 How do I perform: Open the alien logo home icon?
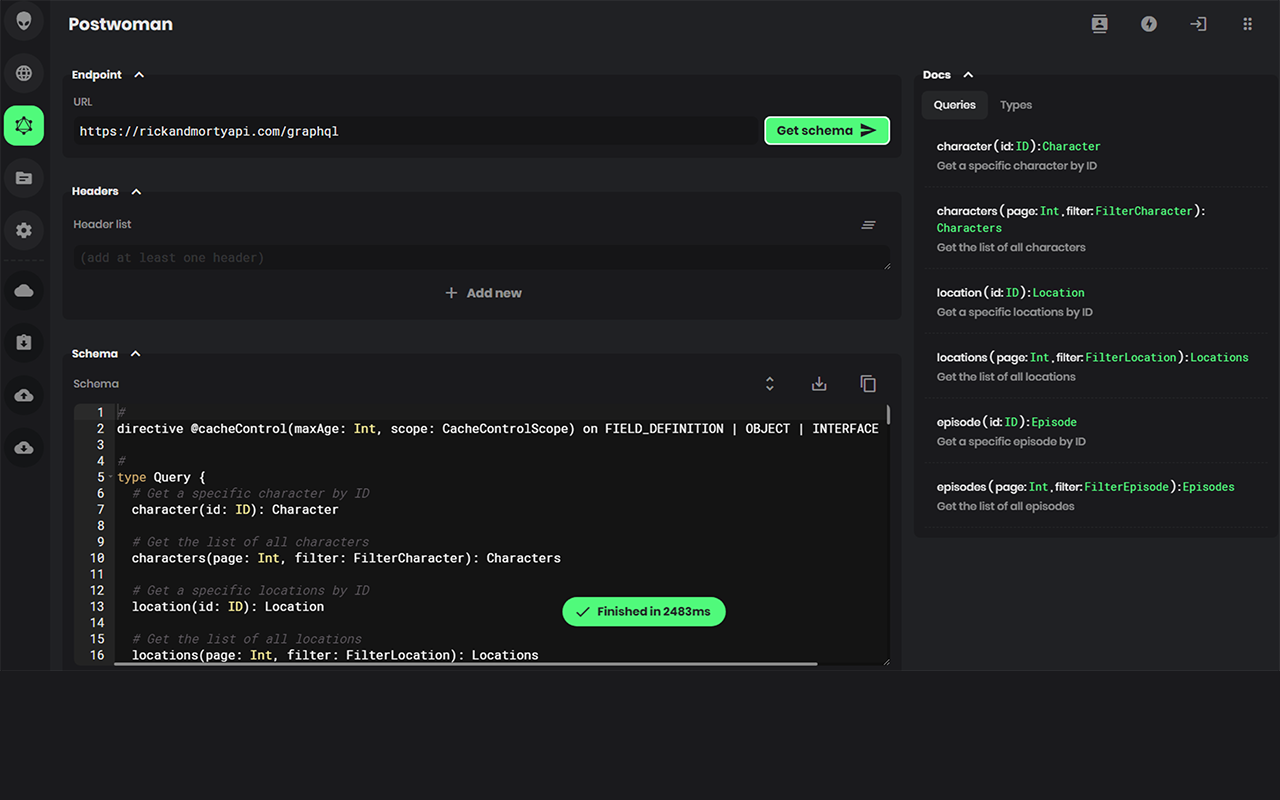tap(24, 21)
